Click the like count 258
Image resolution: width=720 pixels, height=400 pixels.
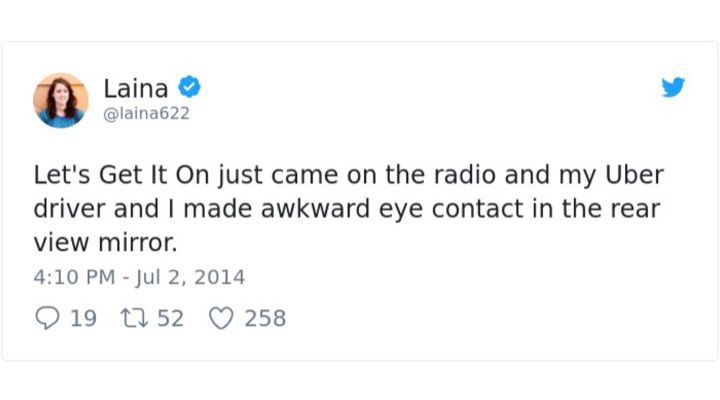pos(265,318)
